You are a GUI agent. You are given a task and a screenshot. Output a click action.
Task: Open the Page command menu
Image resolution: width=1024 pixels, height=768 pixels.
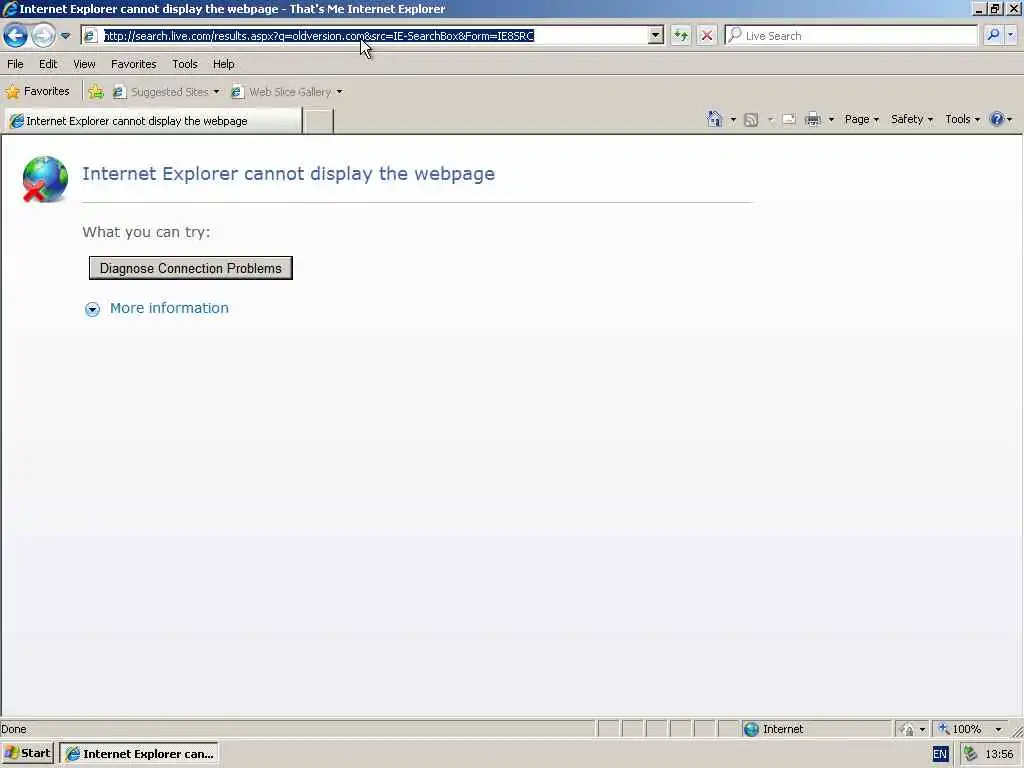pos(861,119)
